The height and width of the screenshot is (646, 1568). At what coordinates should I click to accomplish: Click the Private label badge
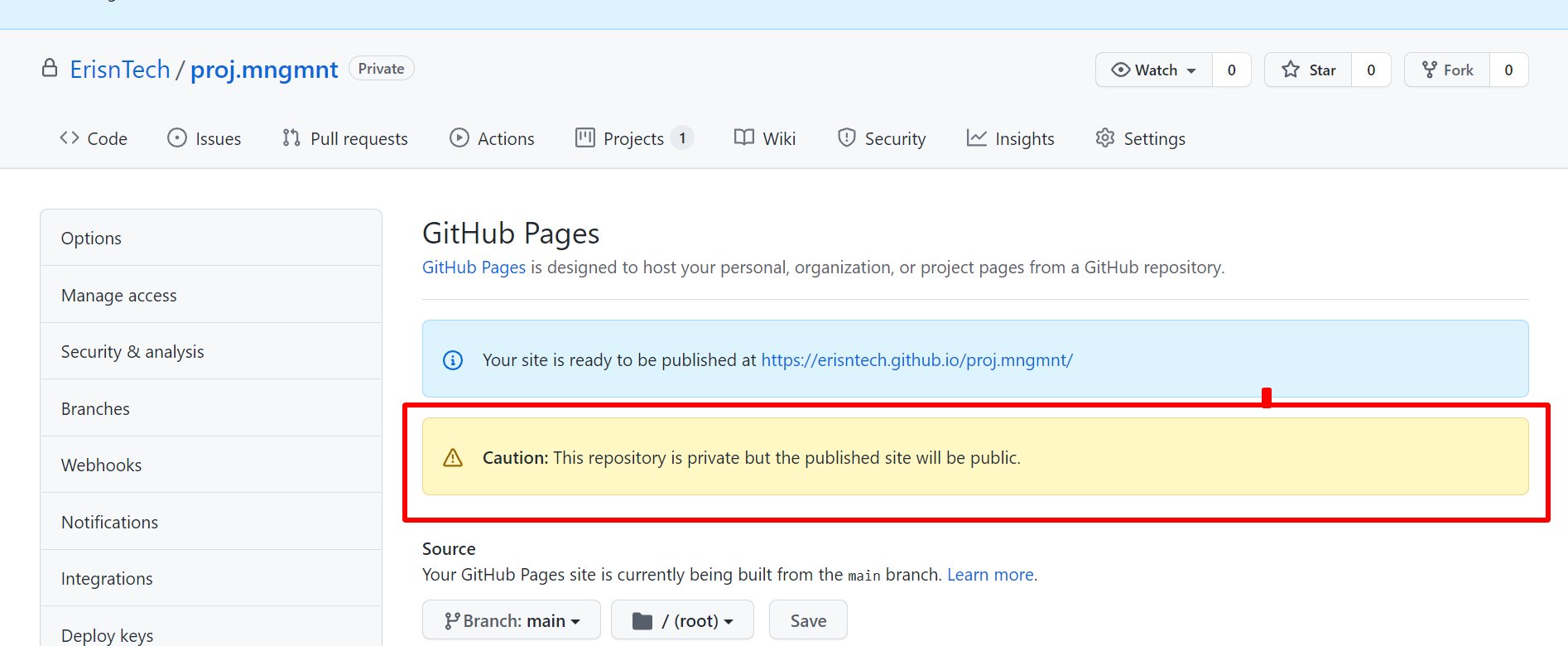pyautogui.click(x=382, y=69)
